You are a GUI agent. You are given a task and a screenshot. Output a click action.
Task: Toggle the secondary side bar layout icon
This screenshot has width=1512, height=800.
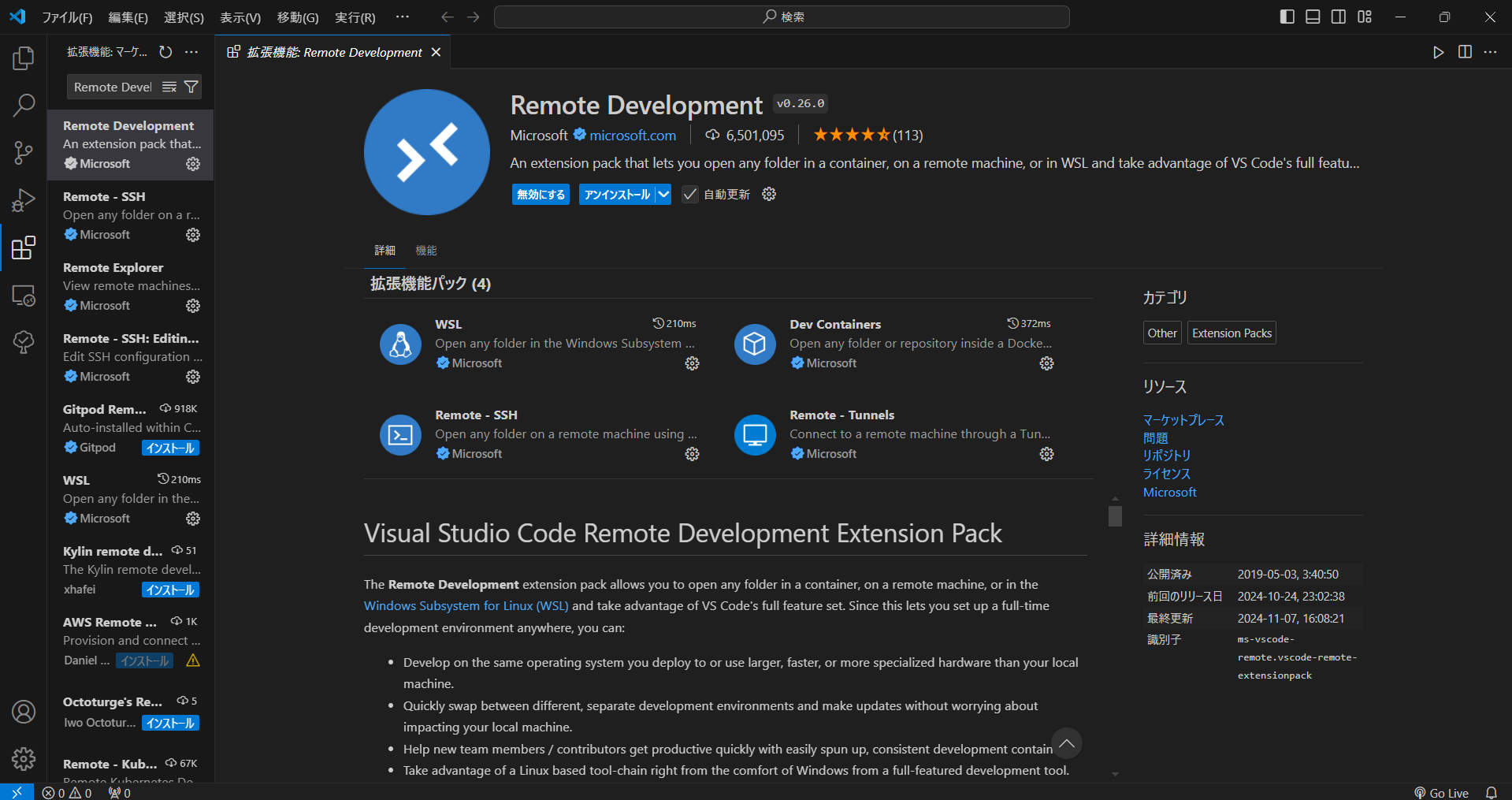1339,17
